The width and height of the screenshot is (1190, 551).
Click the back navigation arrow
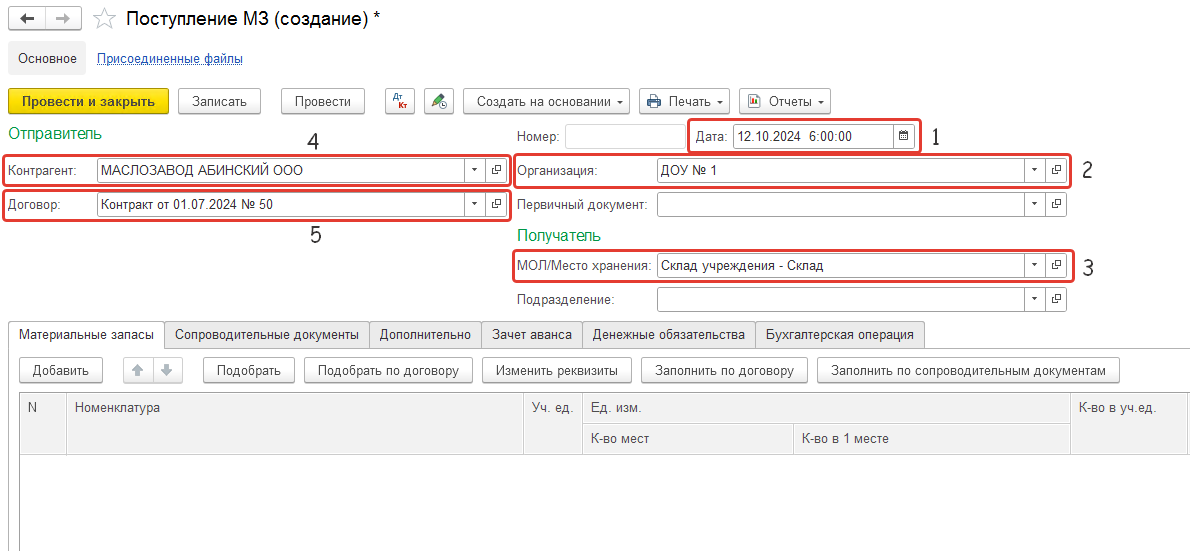pyautogui.click(x=27, y=19)
